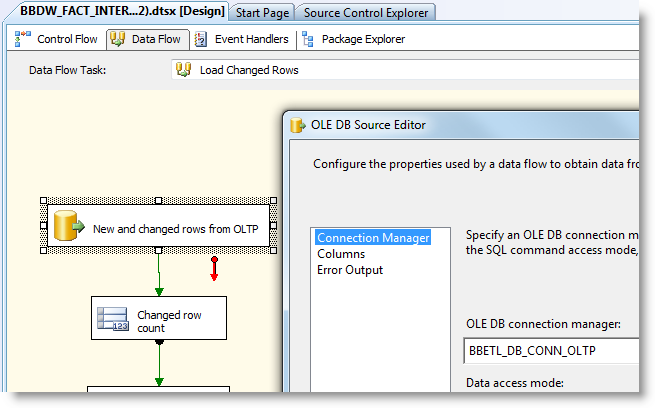Activate the BBDW_FACT_INTER dtsx Design tab
655x408 pixels.
point(114,10)
